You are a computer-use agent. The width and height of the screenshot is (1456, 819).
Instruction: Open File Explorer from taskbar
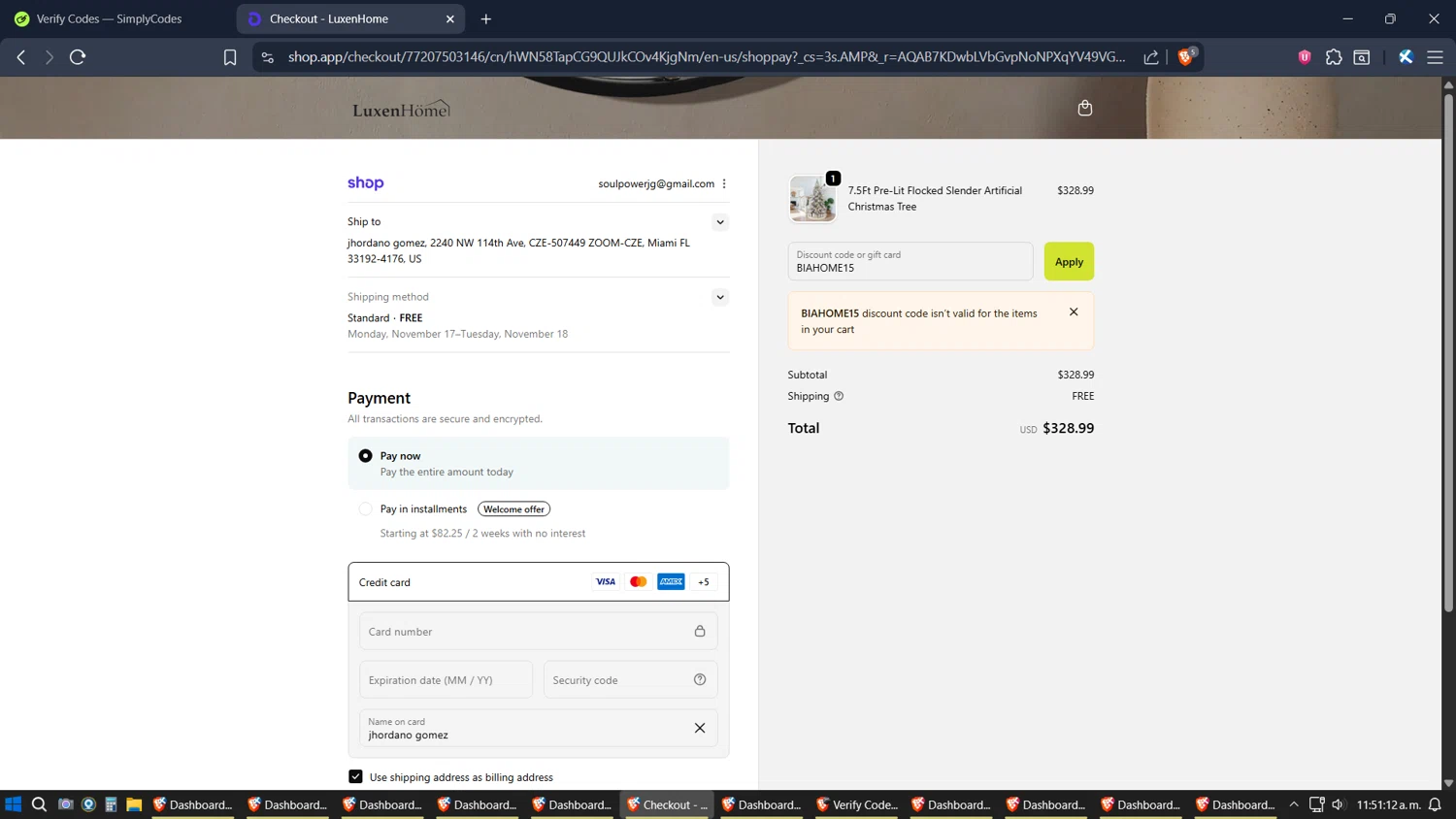coord(134,804)
